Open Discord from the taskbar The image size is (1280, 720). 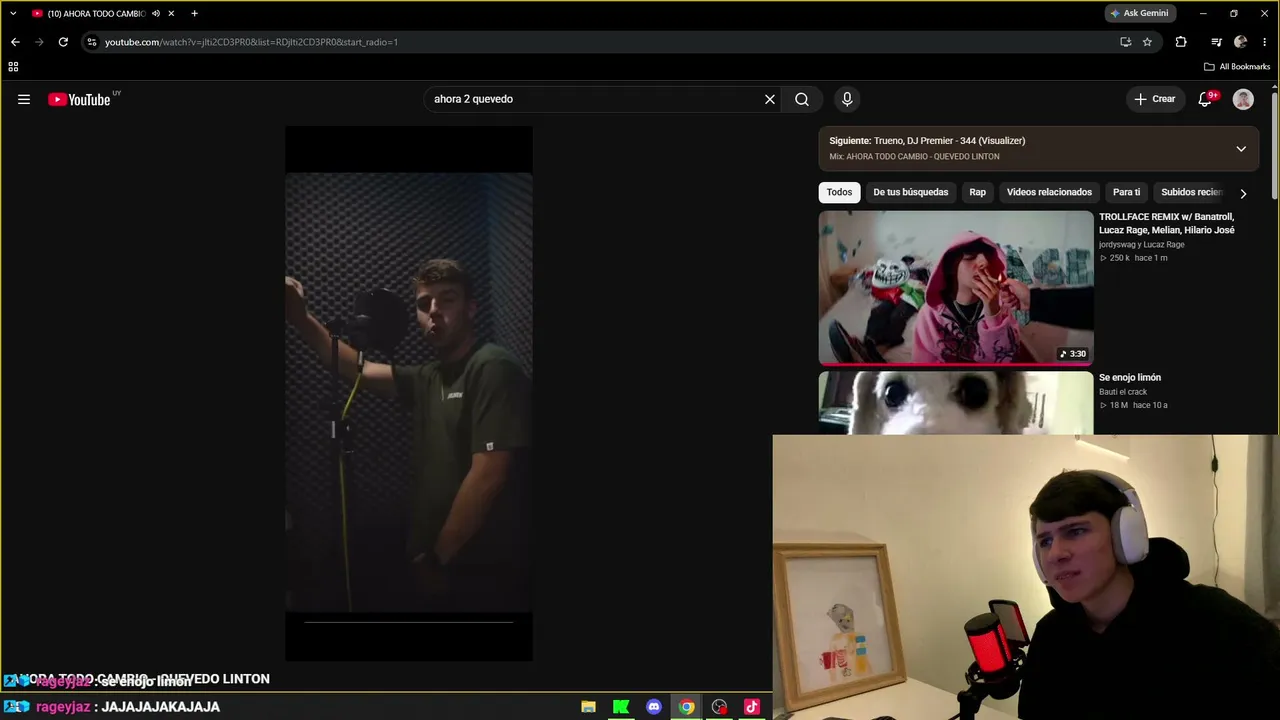(x=654, y=707)
